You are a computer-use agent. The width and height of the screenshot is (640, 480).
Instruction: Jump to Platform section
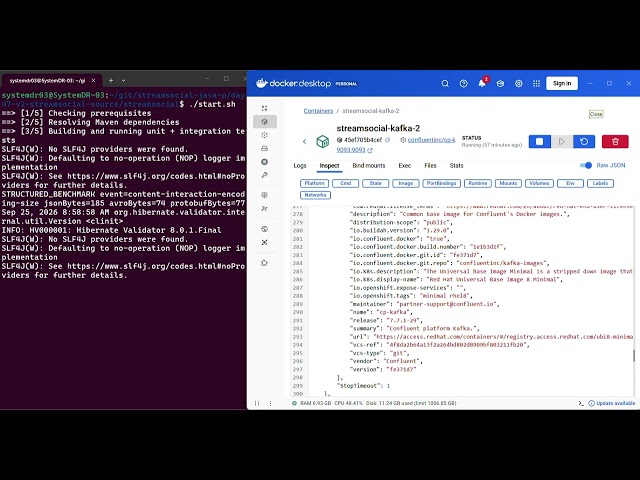pyautogui.click(x=314, y=183)
